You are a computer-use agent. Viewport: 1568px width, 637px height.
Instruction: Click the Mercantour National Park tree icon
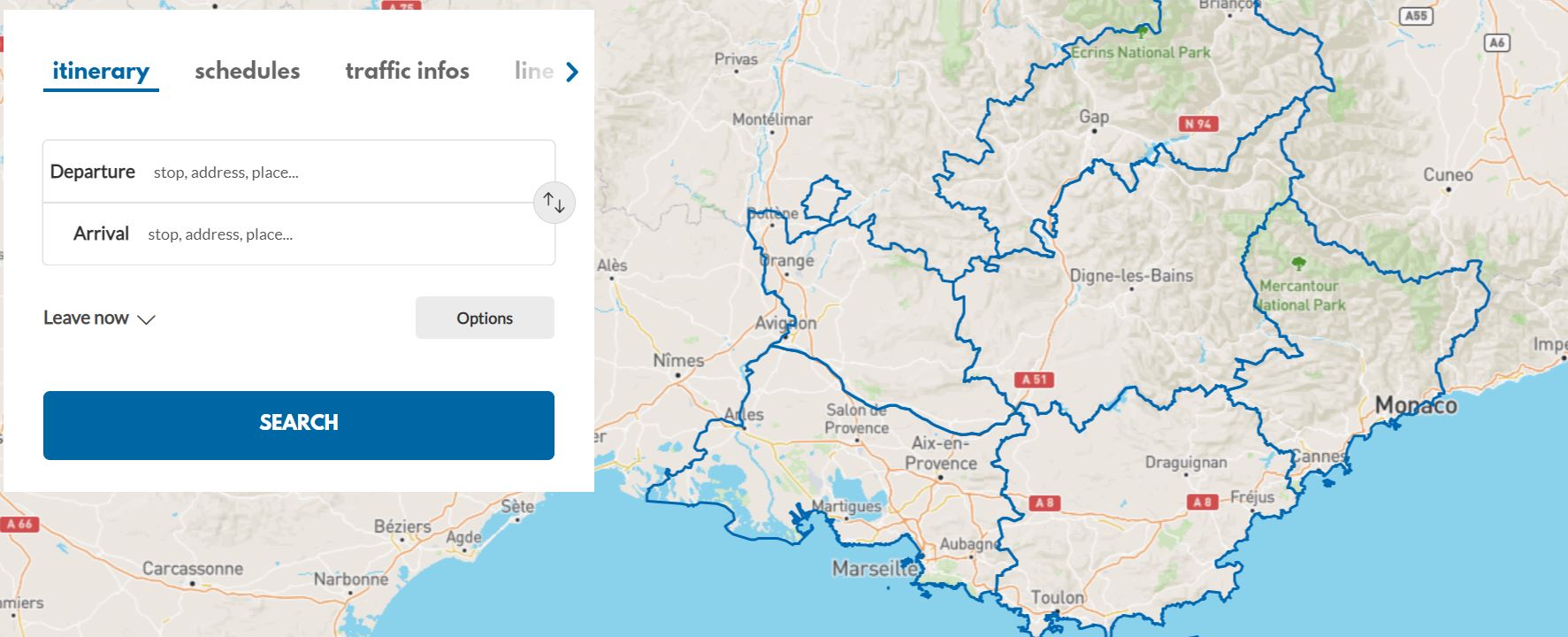coord(1298,263)
